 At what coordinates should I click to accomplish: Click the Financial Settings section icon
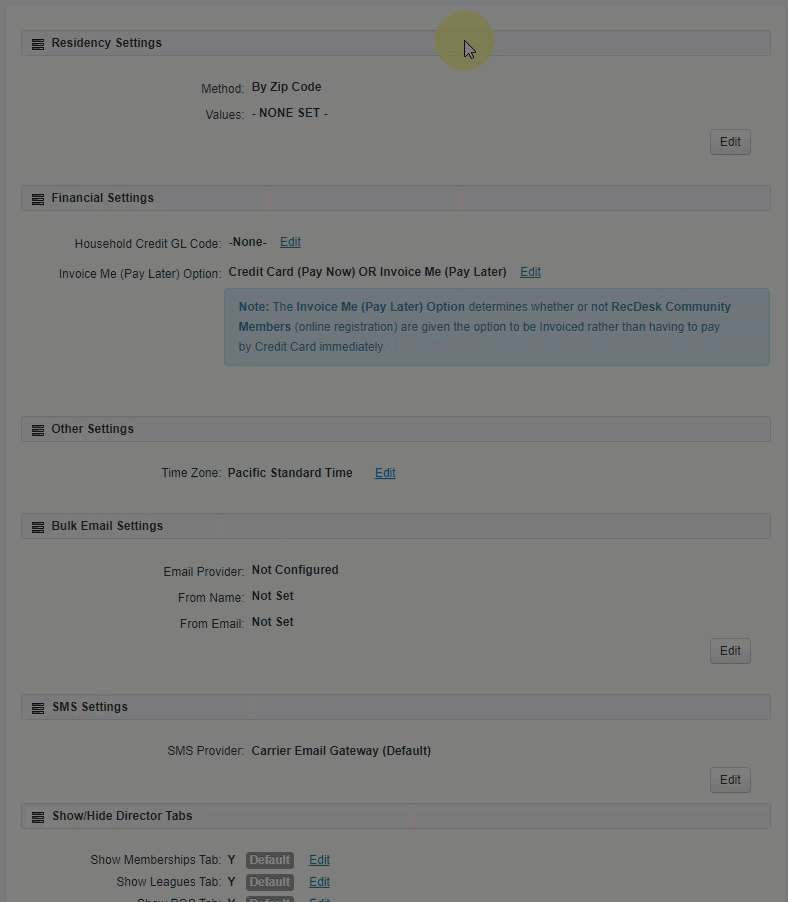pyautogui.click(x=38, y=199)
